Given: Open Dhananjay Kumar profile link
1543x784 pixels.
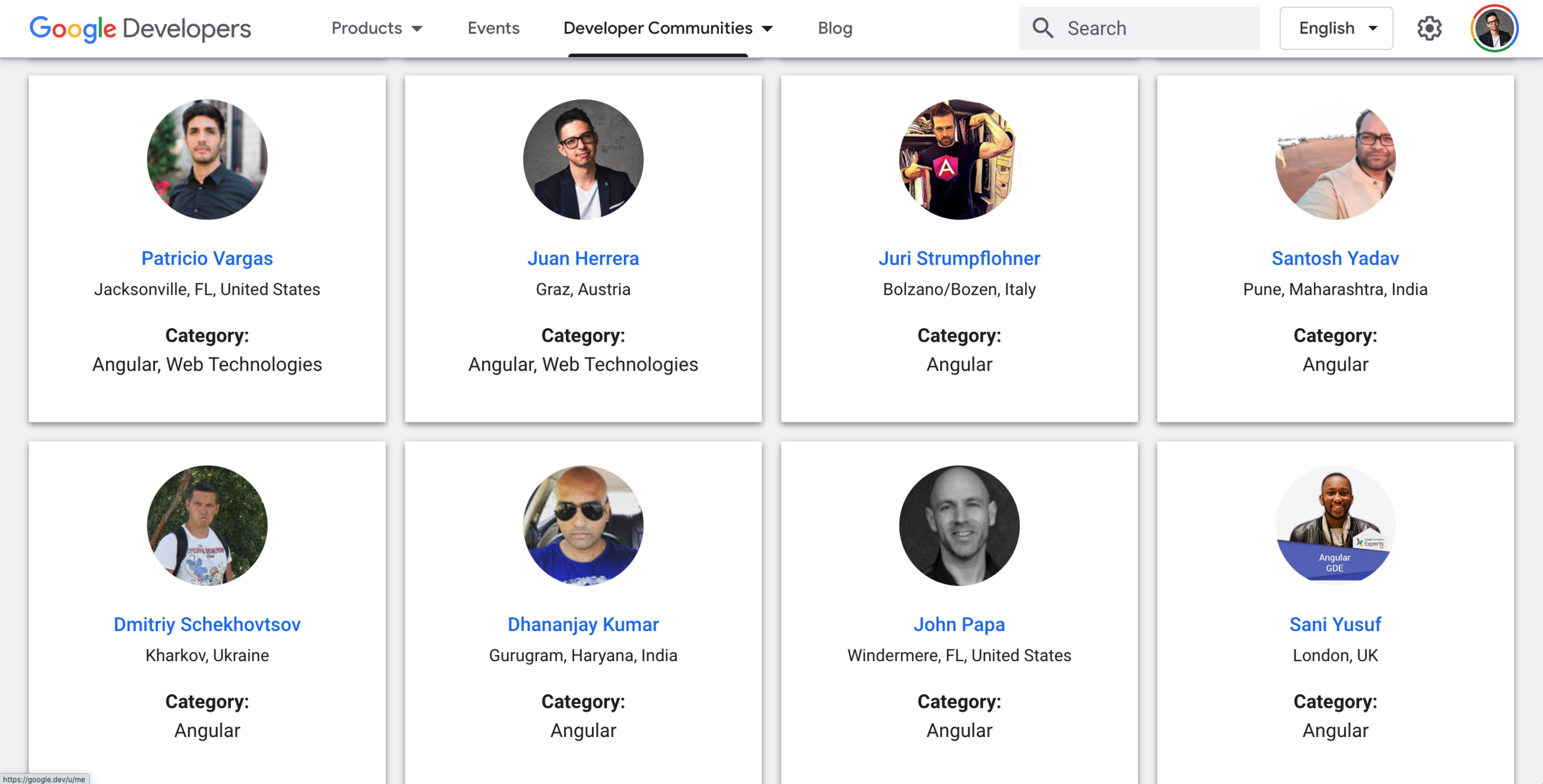Looking at the screenshot, I should [583, 624].
